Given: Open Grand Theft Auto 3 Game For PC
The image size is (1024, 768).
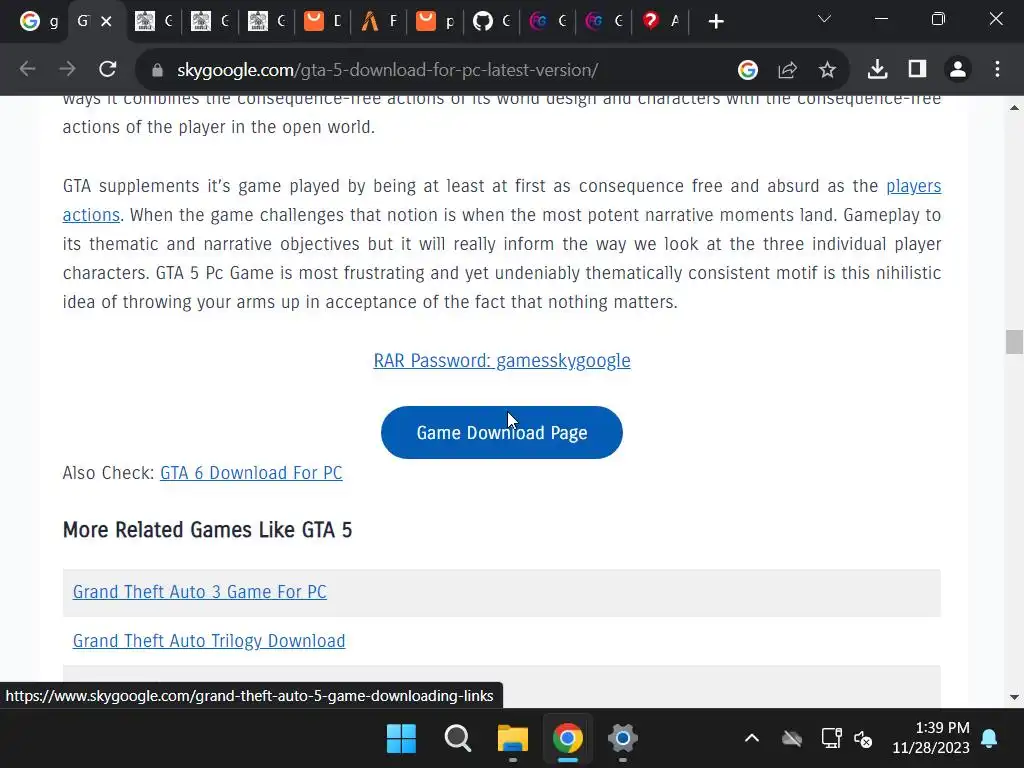Looking at the screenshot, I should [x=199, y=592].
